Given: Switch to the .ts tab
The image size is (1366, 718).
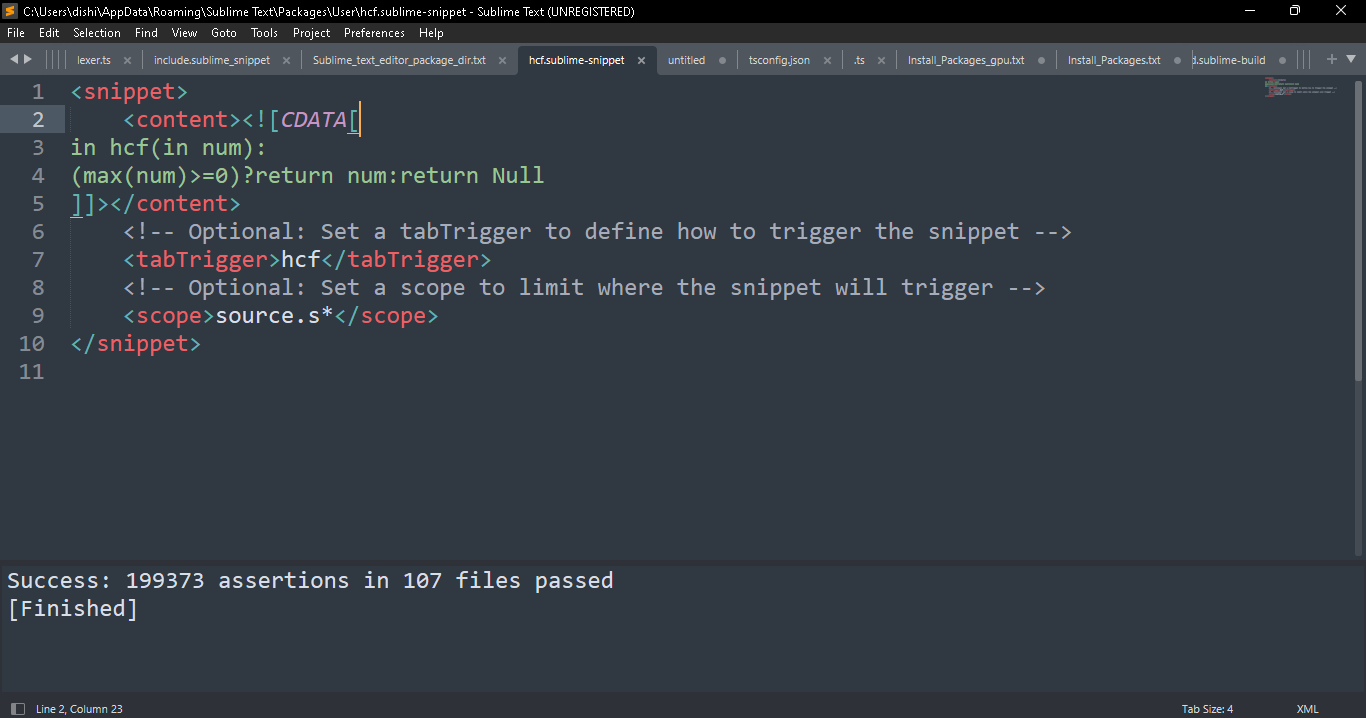Looking at the screenshot, I should pos(859,60).
